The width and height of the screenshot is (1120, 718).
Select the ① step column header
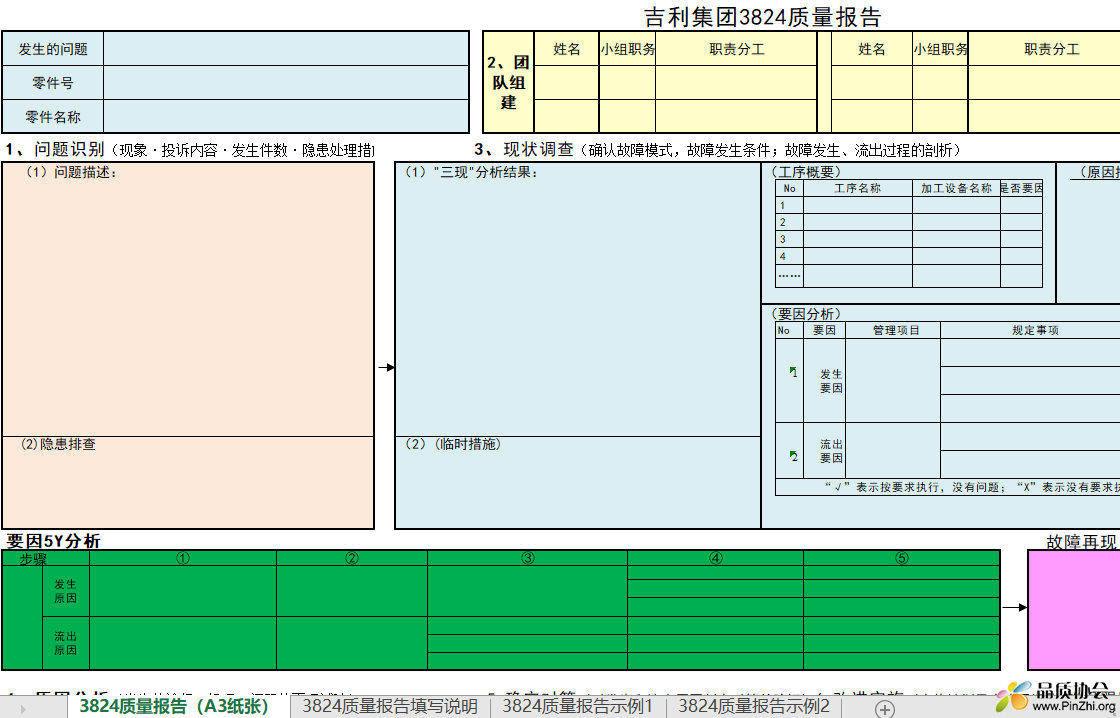coord(183,559)
